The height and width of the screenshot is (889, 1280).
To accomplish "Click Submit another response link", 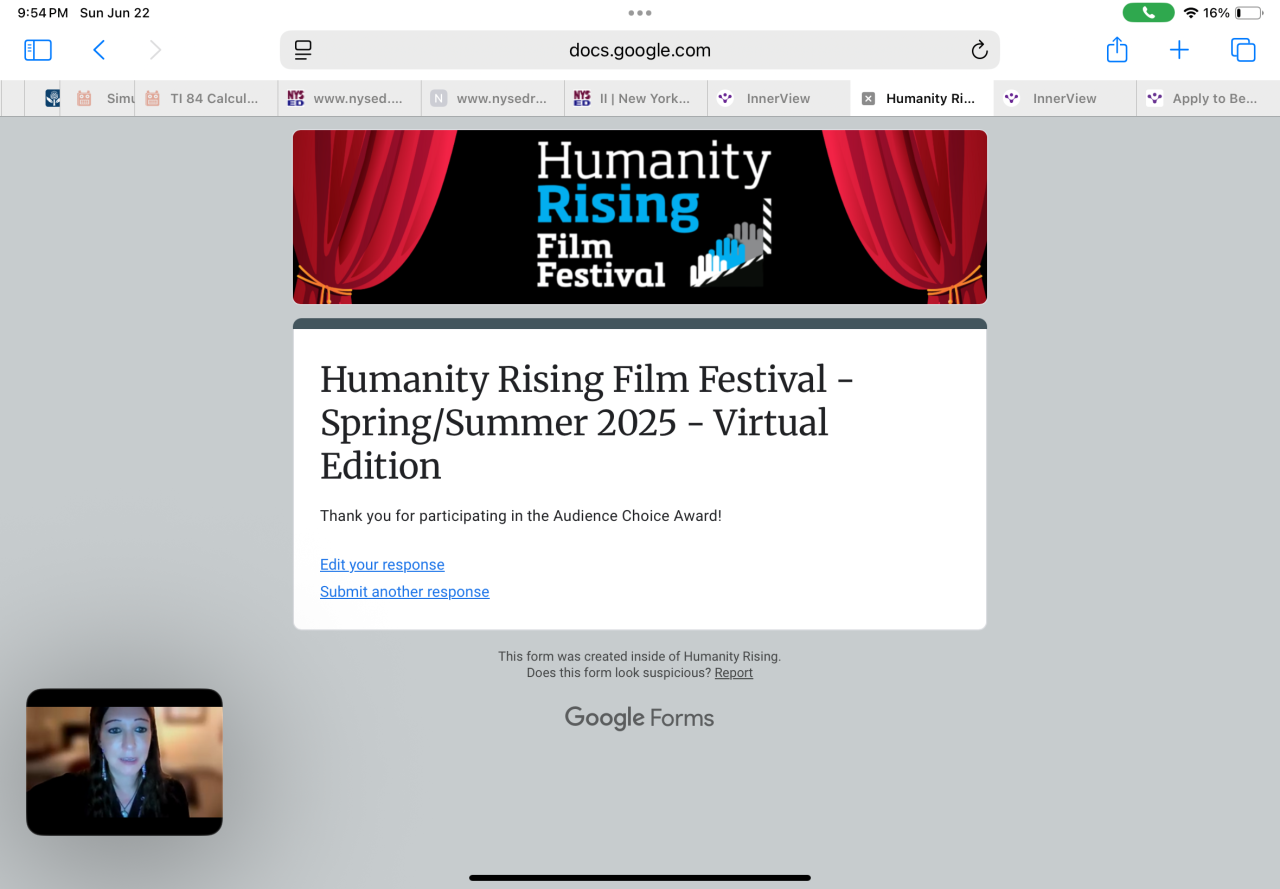I will [404, 592].
